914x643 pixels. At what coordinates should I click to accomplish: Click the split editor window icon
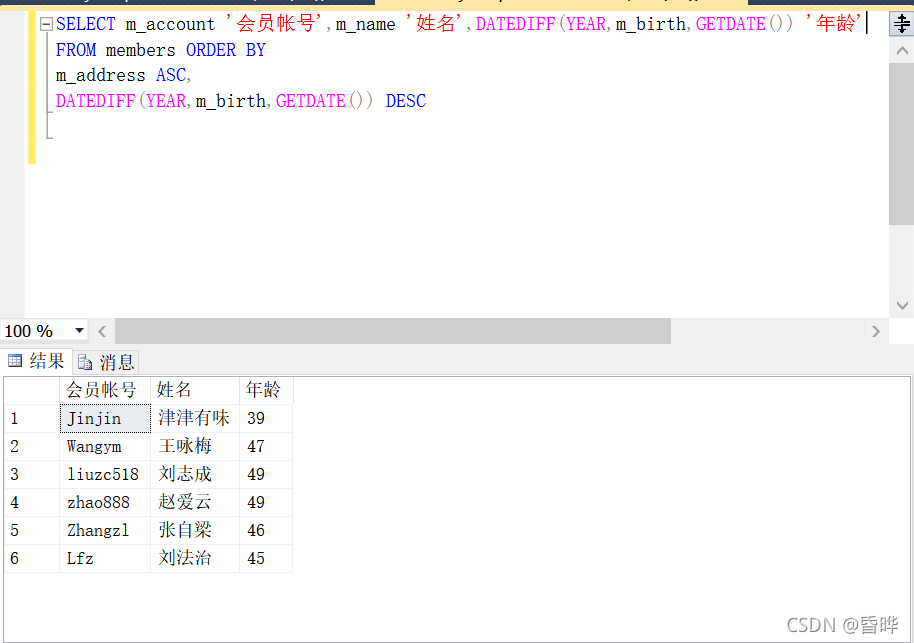901,24
